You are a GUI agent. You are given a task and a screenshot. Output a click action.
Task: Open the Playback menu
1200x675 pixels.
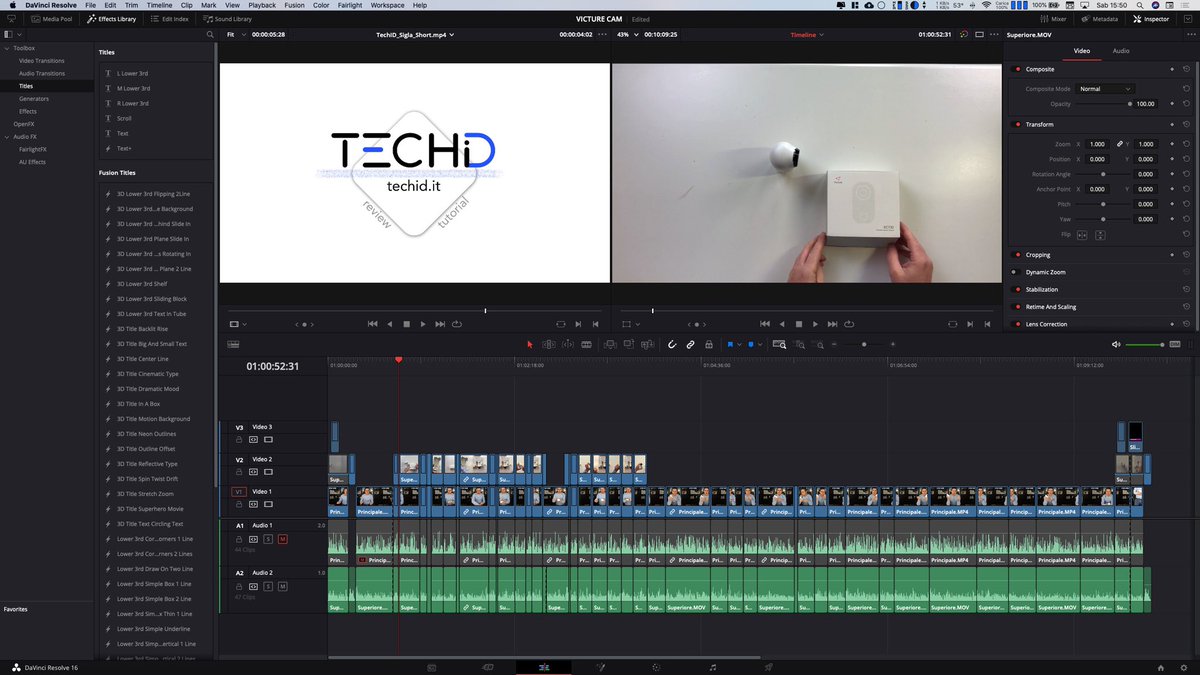click(x=262, y=5)
